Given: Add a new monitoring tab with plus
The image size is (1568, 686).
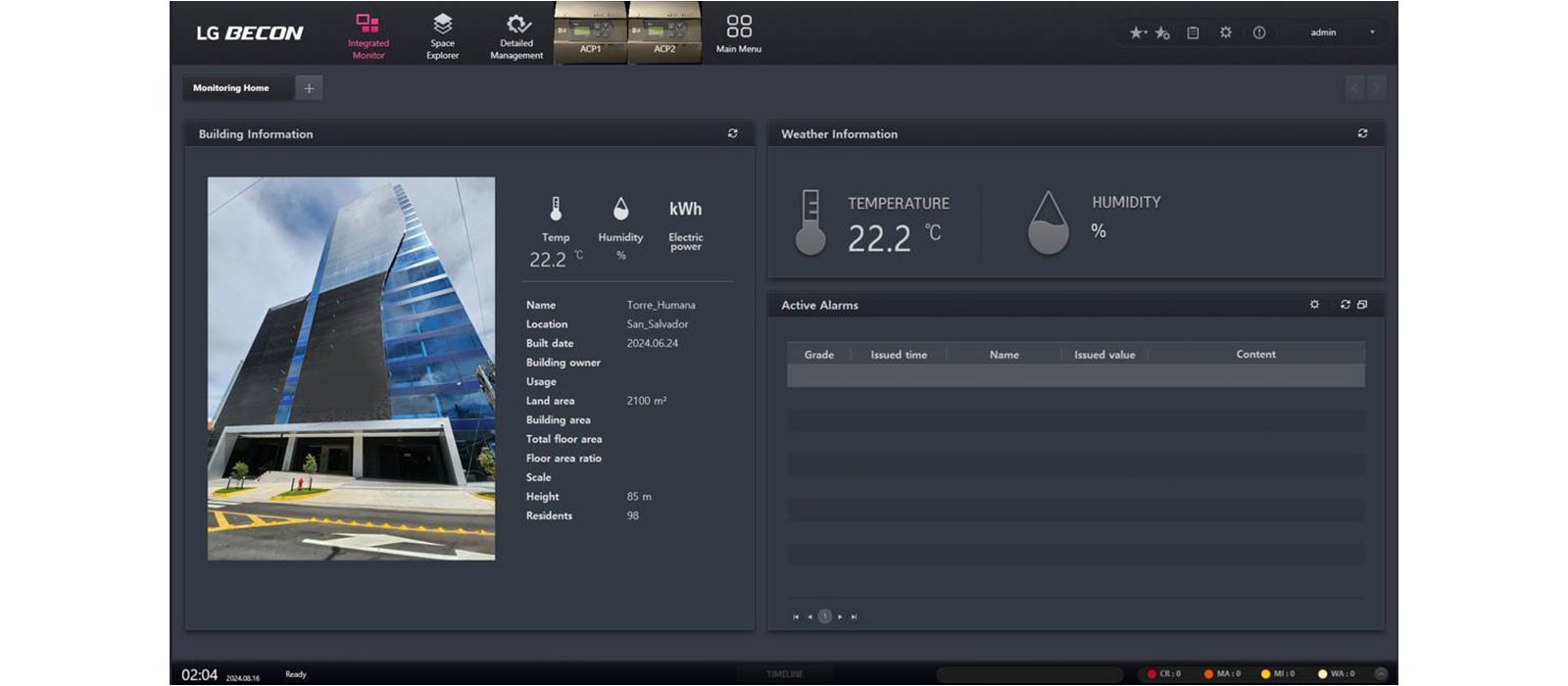Looking at the screenshot, I should pos(309,88).
